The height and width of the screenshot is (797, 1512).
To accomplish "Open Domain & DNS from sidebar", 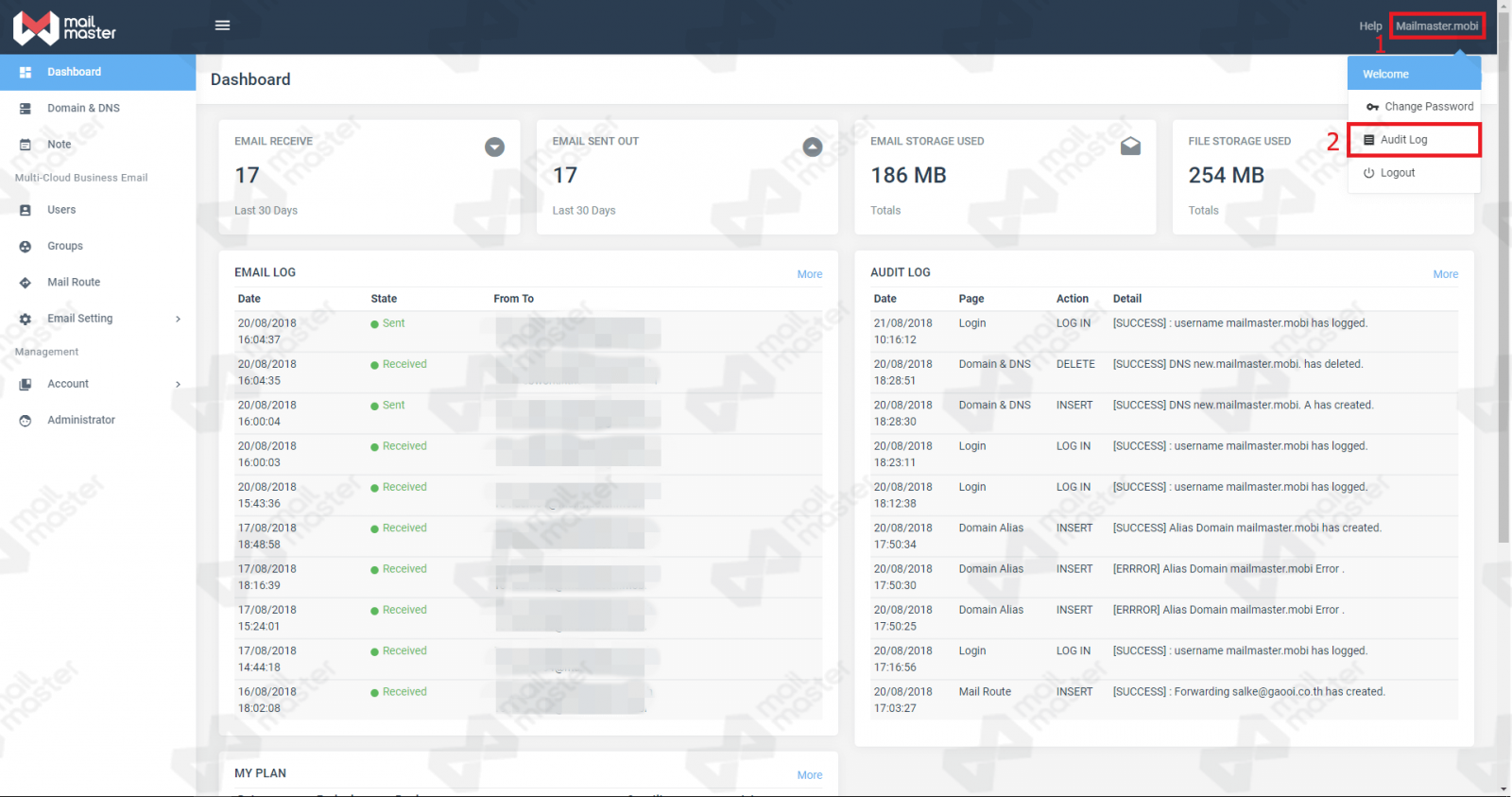I will coord(83,109).
